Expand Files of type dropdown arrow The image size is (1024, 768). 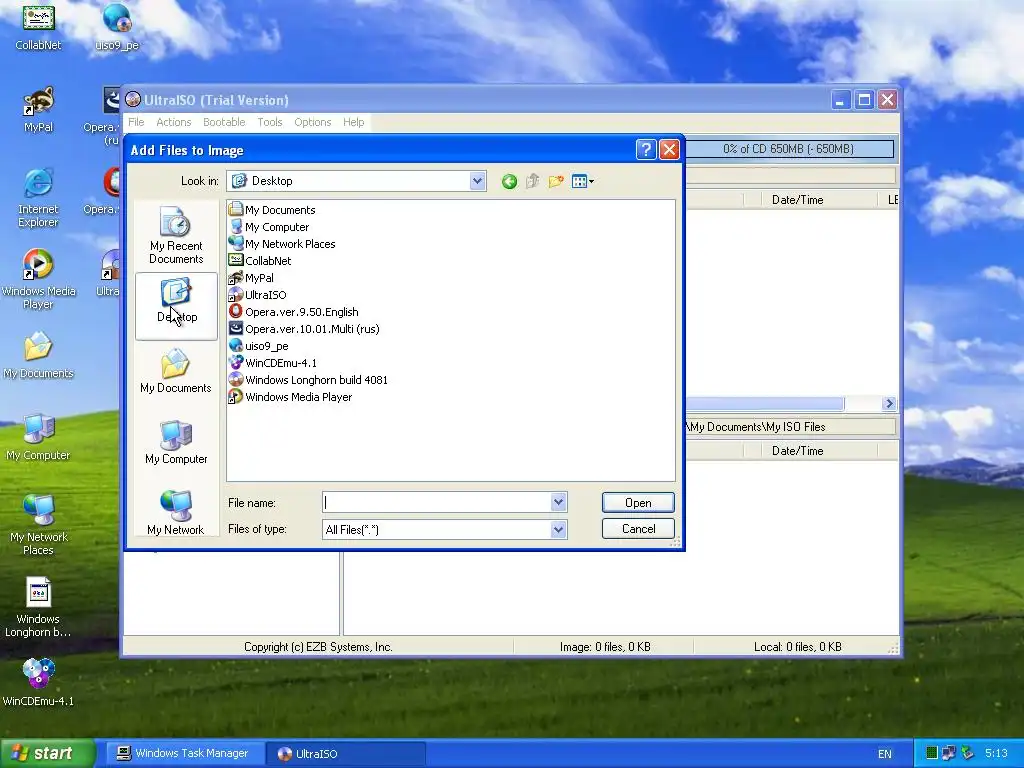click(558, 529)
